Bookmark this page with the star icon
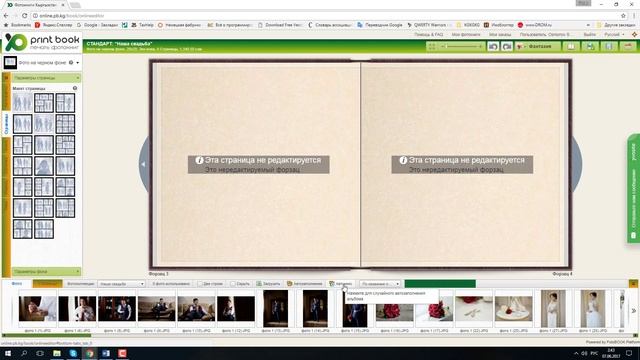The width and height of the screenshot is (640, 360). (623, 16)
